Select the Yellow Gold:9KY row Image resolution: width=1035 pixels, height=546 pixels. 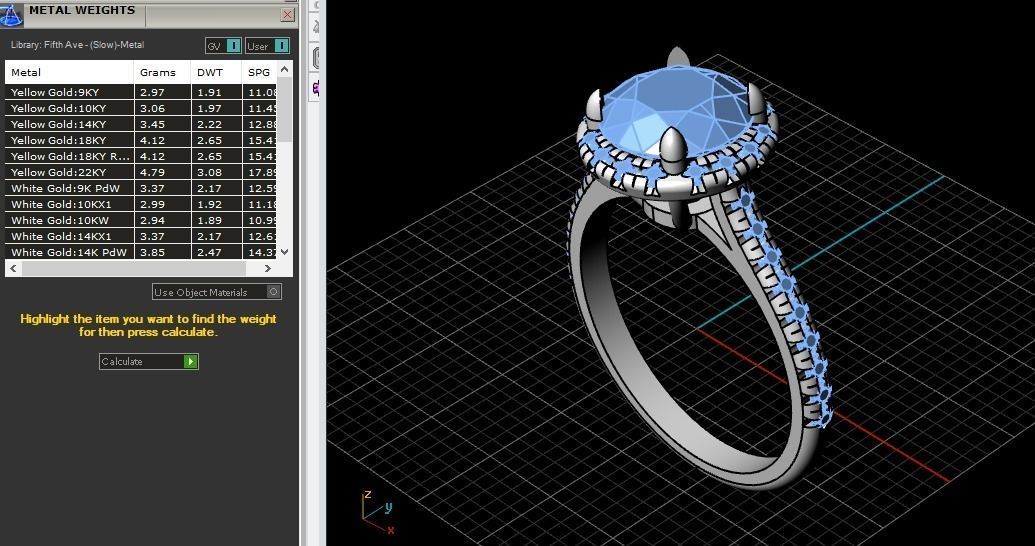141,92
